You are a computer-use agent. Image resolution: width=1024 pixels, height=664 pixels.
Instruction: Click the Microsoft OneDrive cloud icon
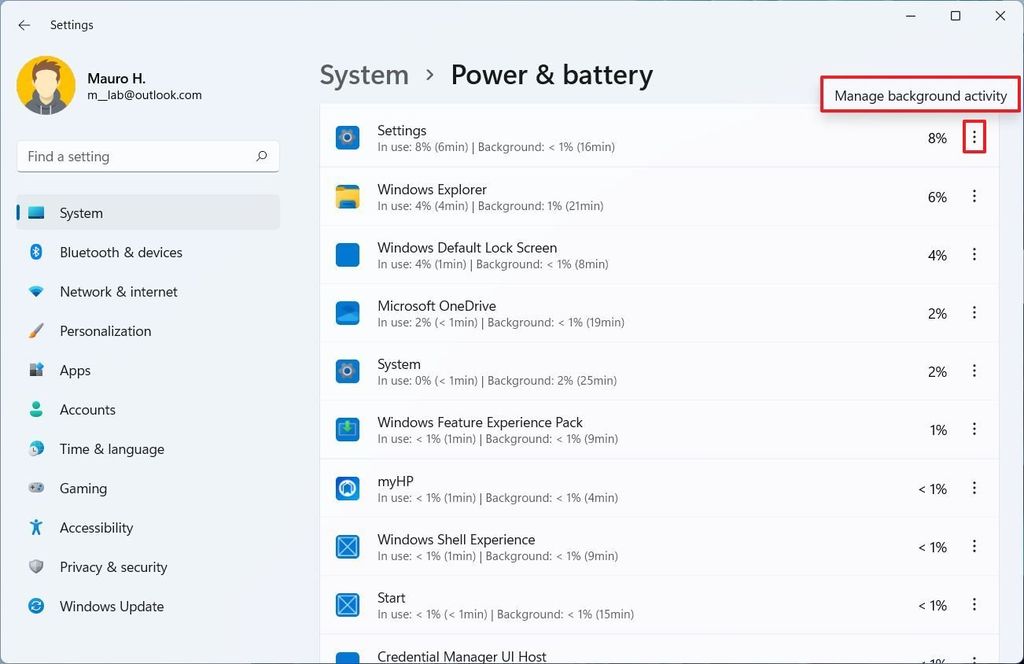pos(347,313)
